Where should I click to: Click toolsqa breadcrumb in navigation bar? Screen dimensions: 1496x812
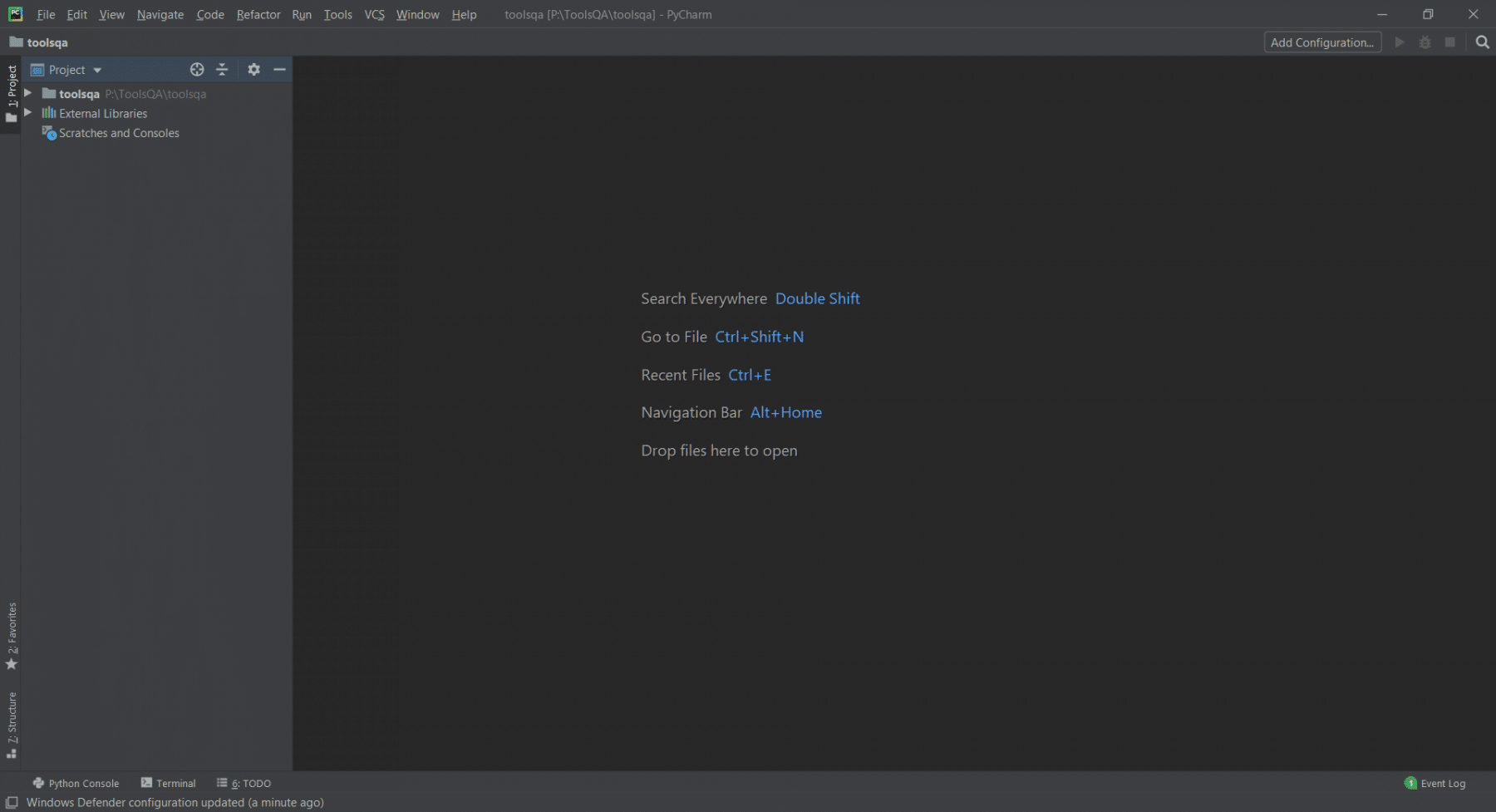point(47,42)
